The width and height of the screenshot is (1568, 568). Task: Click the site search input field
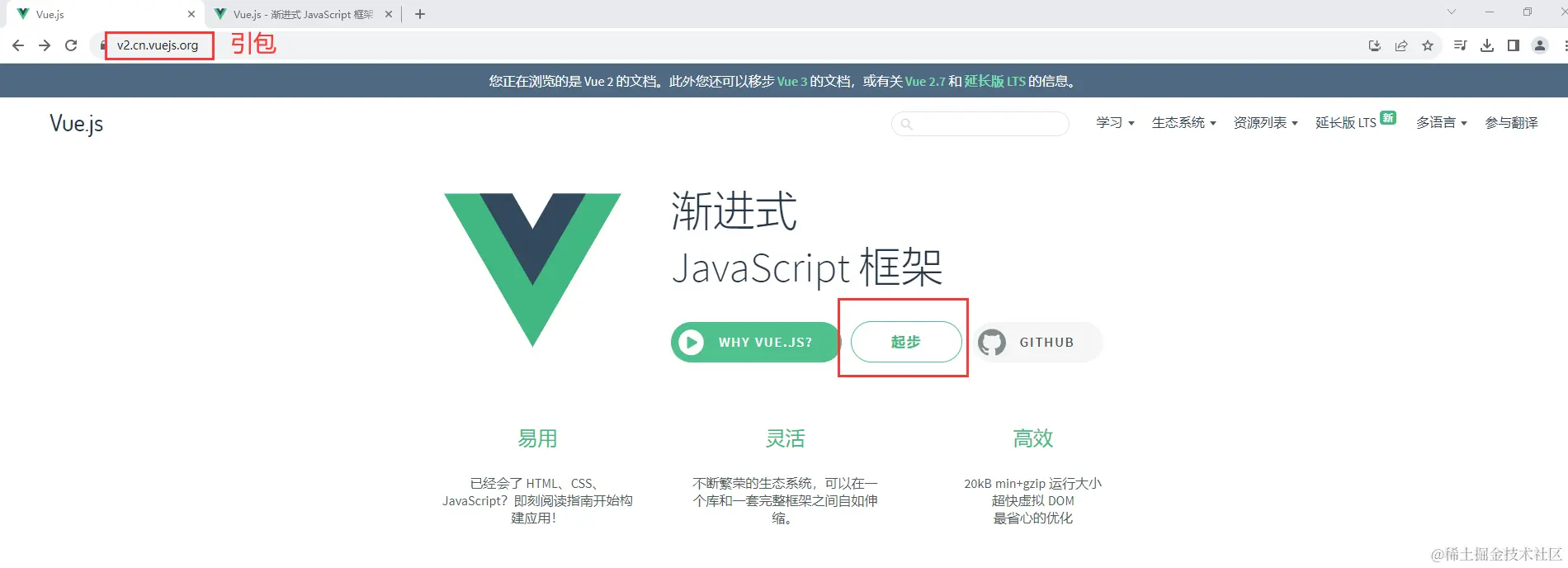980,124
